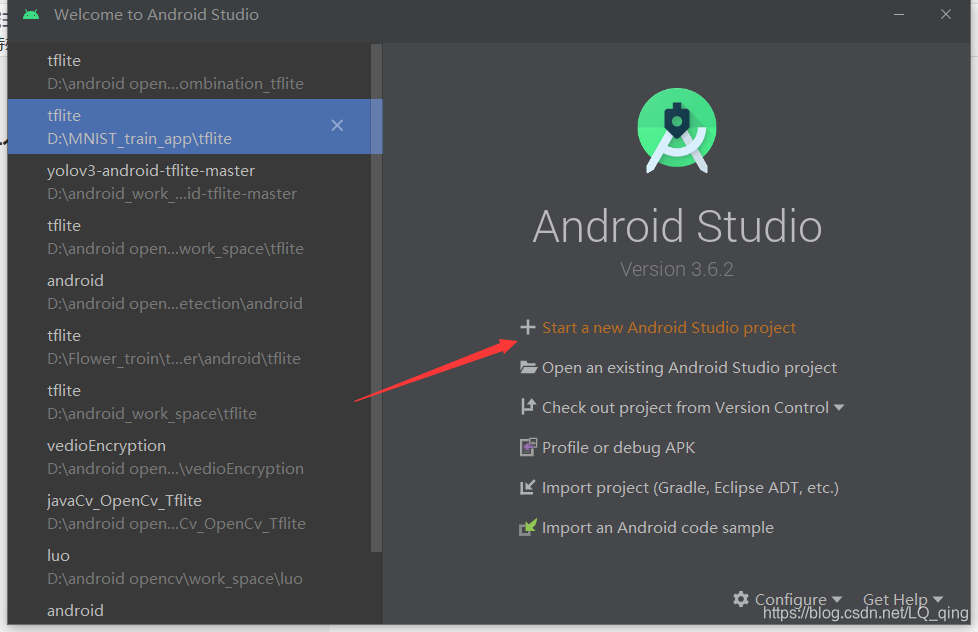
Task: Close the Welcome to Android Studio window
Action: point(946,14)
